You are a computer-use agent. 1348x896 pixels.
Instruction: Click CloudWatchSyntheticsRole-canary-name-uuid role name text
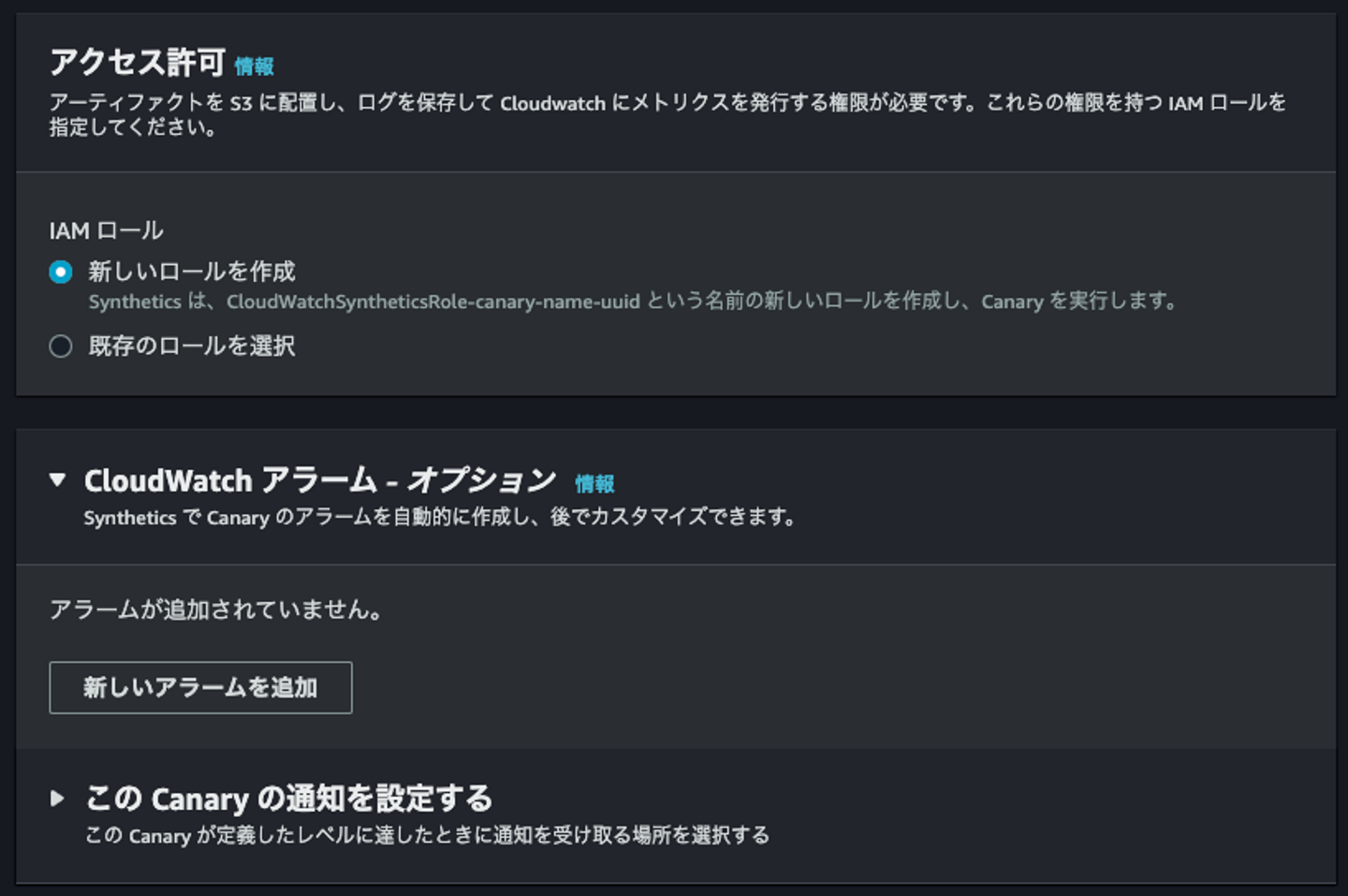click(x=432, y=301)
